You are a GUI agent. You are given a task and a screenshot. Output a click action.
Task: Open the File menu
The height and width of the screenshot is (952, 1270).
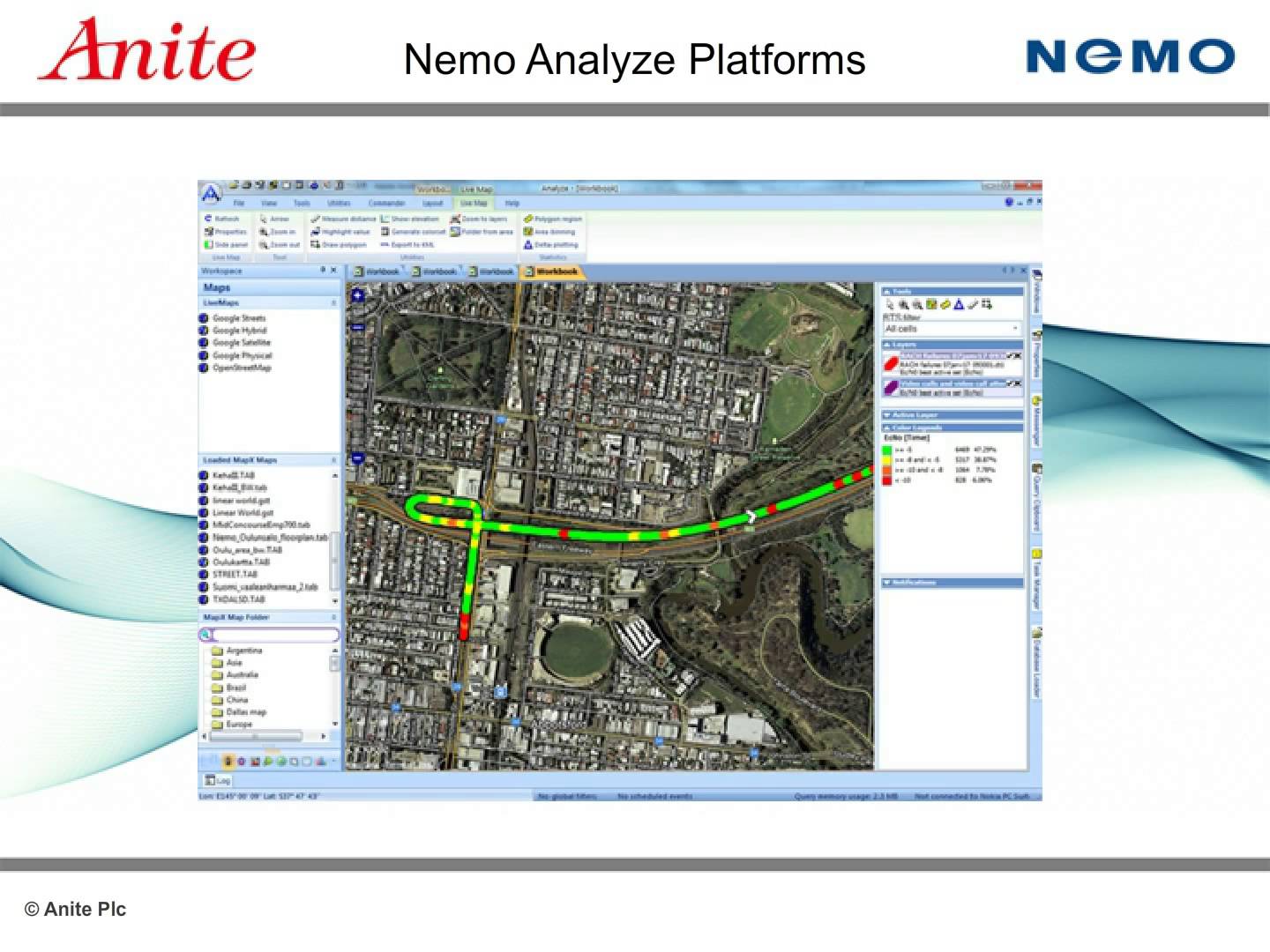pos(238,204)
